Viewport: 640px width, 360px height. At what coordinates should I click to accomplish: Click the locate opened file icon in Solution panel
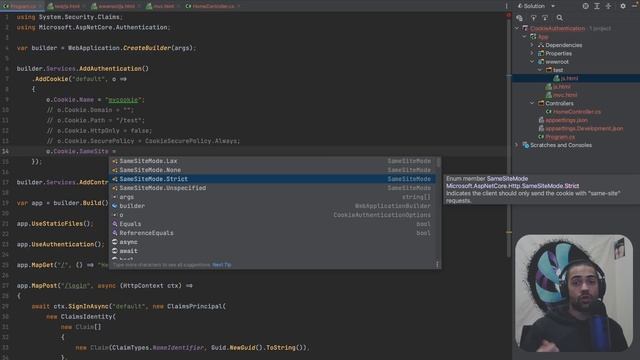tap(585, 6)
